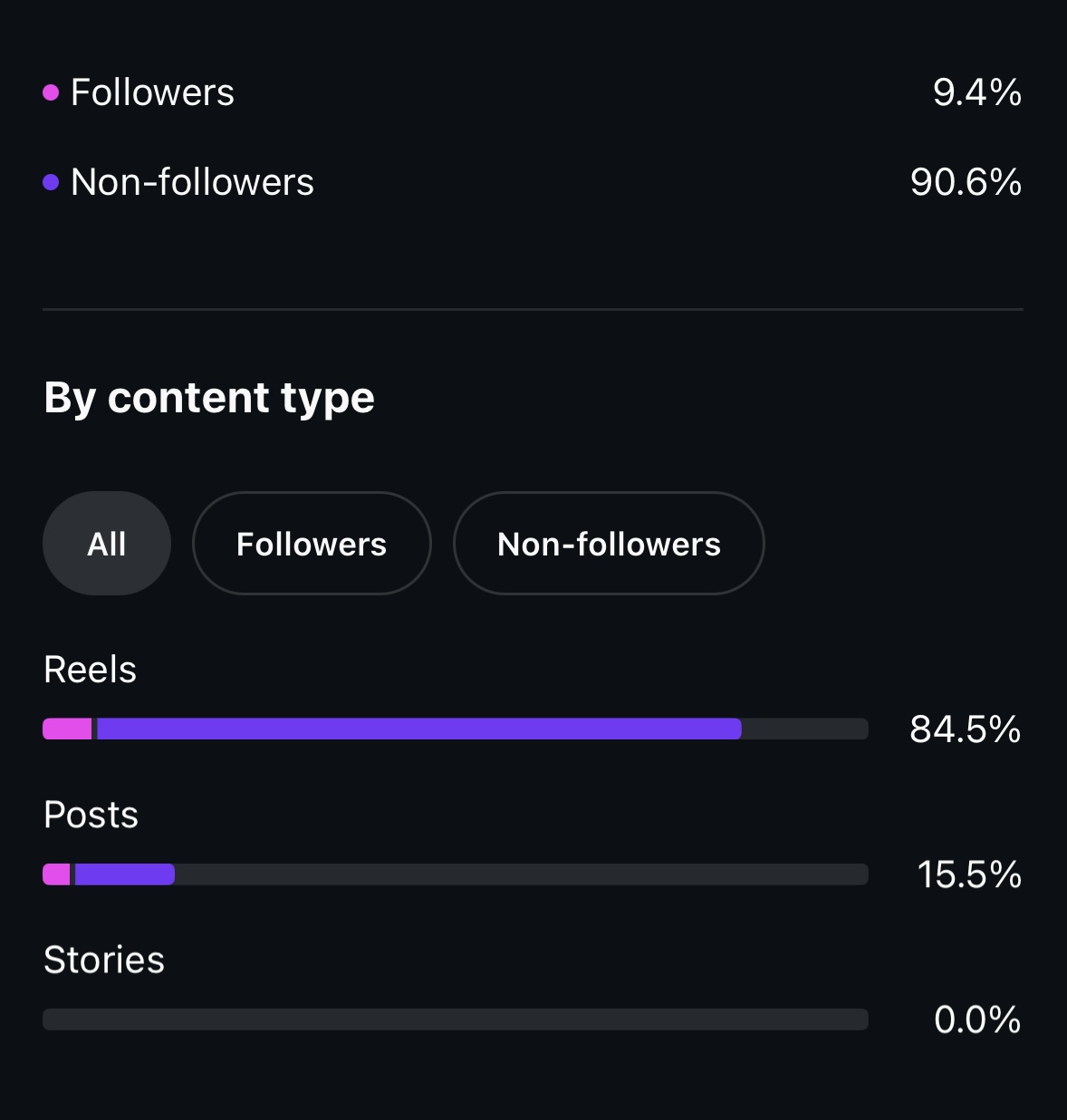Click the purple segment of Reels bar
This screenshot has height=1120, width=1067.
[x=418, y=729]
